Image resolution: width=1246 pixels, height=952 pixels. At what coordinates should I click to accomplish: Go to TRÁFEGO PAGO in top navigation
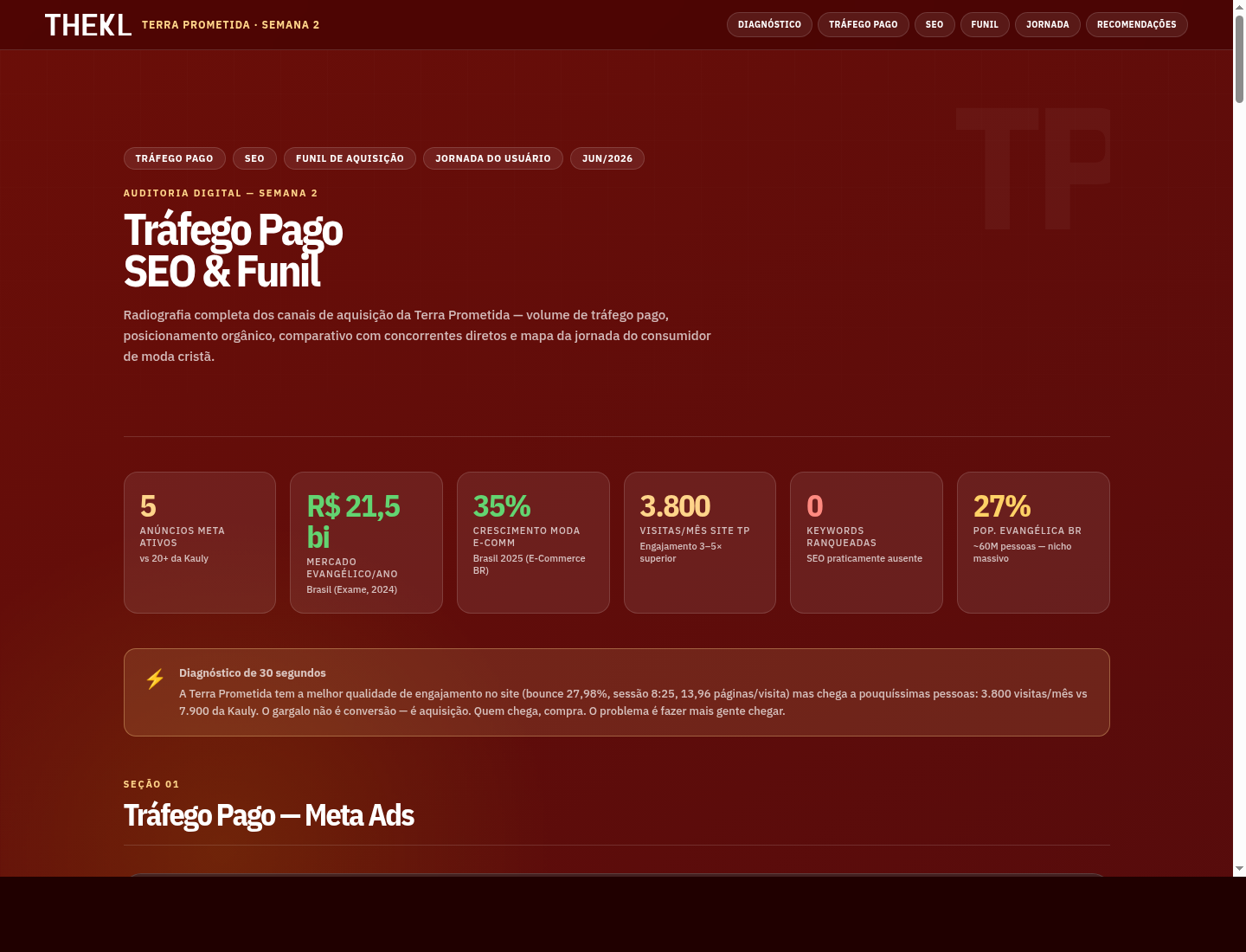point(863,24)
